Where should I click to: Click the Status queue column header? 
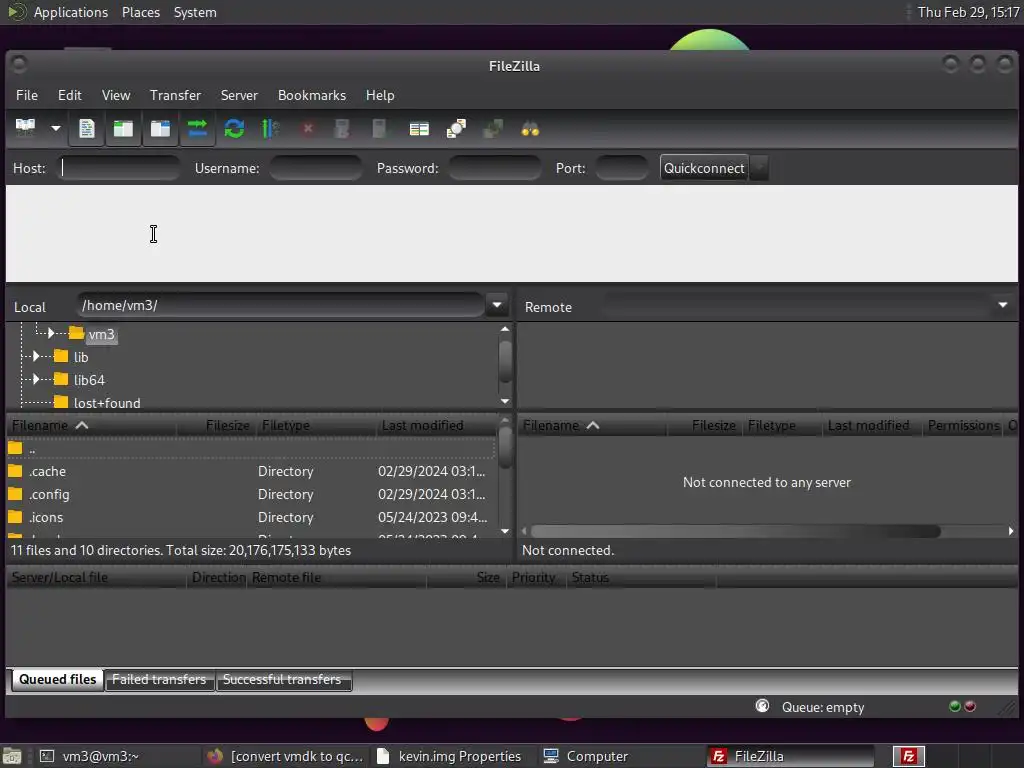(641, 577)
